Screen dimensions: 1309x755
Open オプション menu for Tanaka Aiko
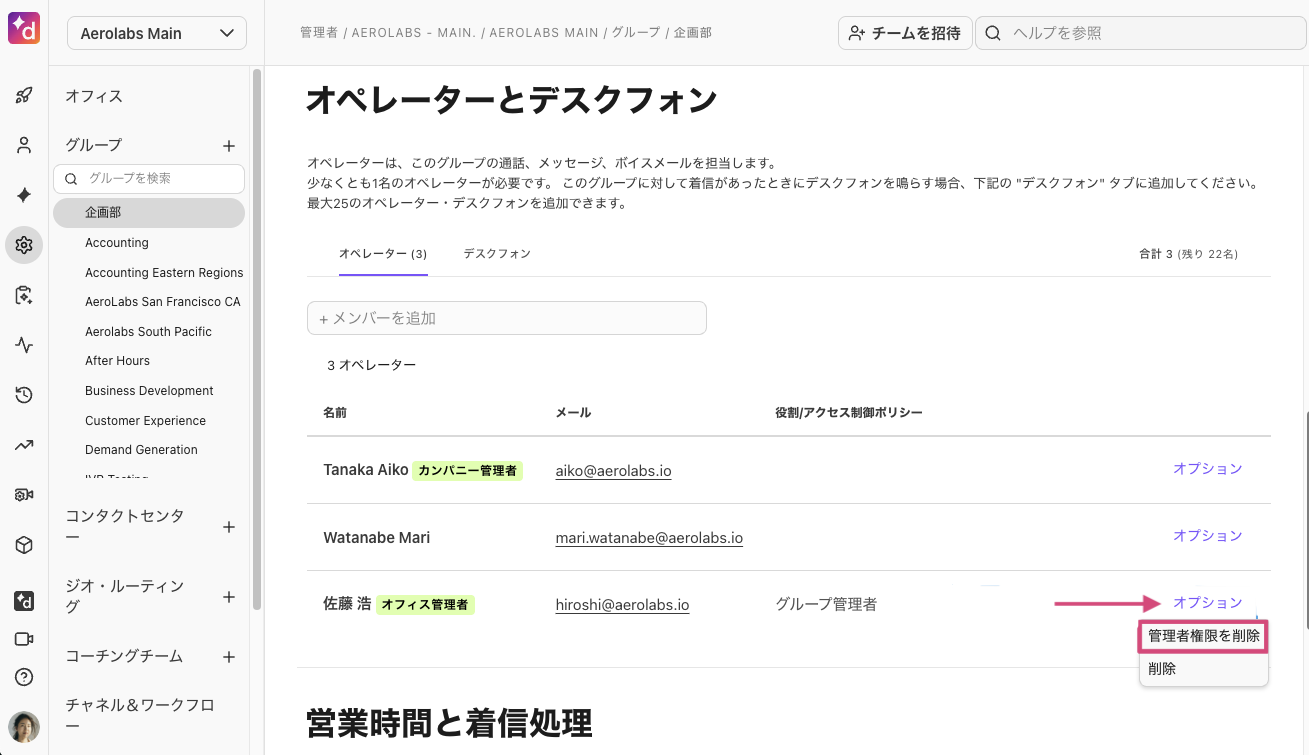[x=1207, y=469]
